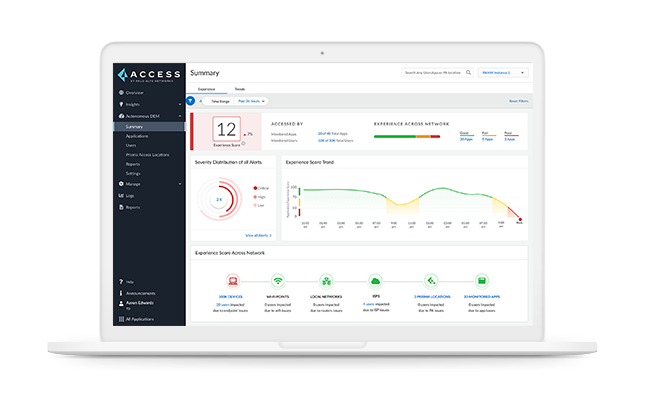
Task: Click the users impacted link under ISPs
Action: [369, 304]
